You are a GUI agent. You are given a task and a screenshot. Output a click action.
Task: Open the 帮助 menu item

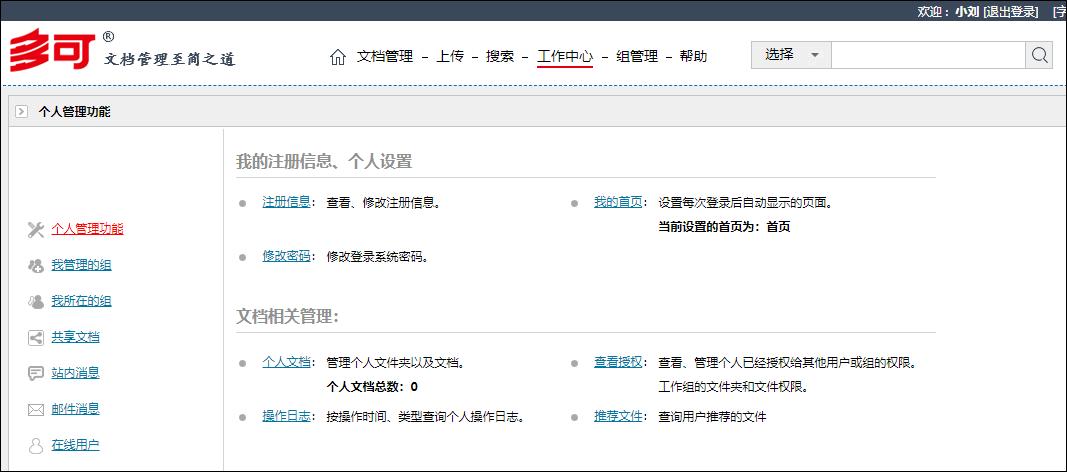pos(693,56)
